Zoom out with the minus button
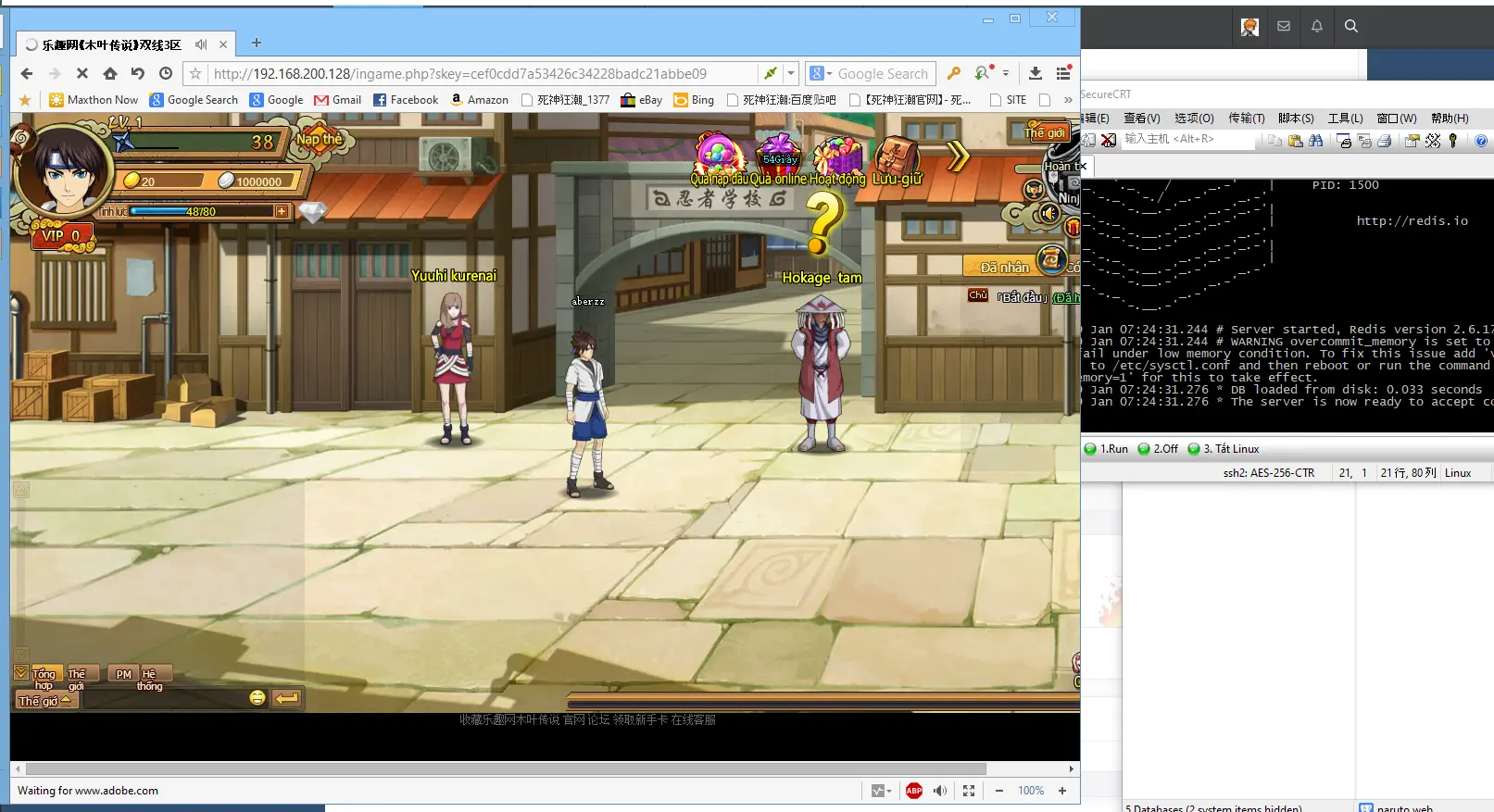Image resolution: width=1494 pixels, height=812 pixels. coord(999,791)
